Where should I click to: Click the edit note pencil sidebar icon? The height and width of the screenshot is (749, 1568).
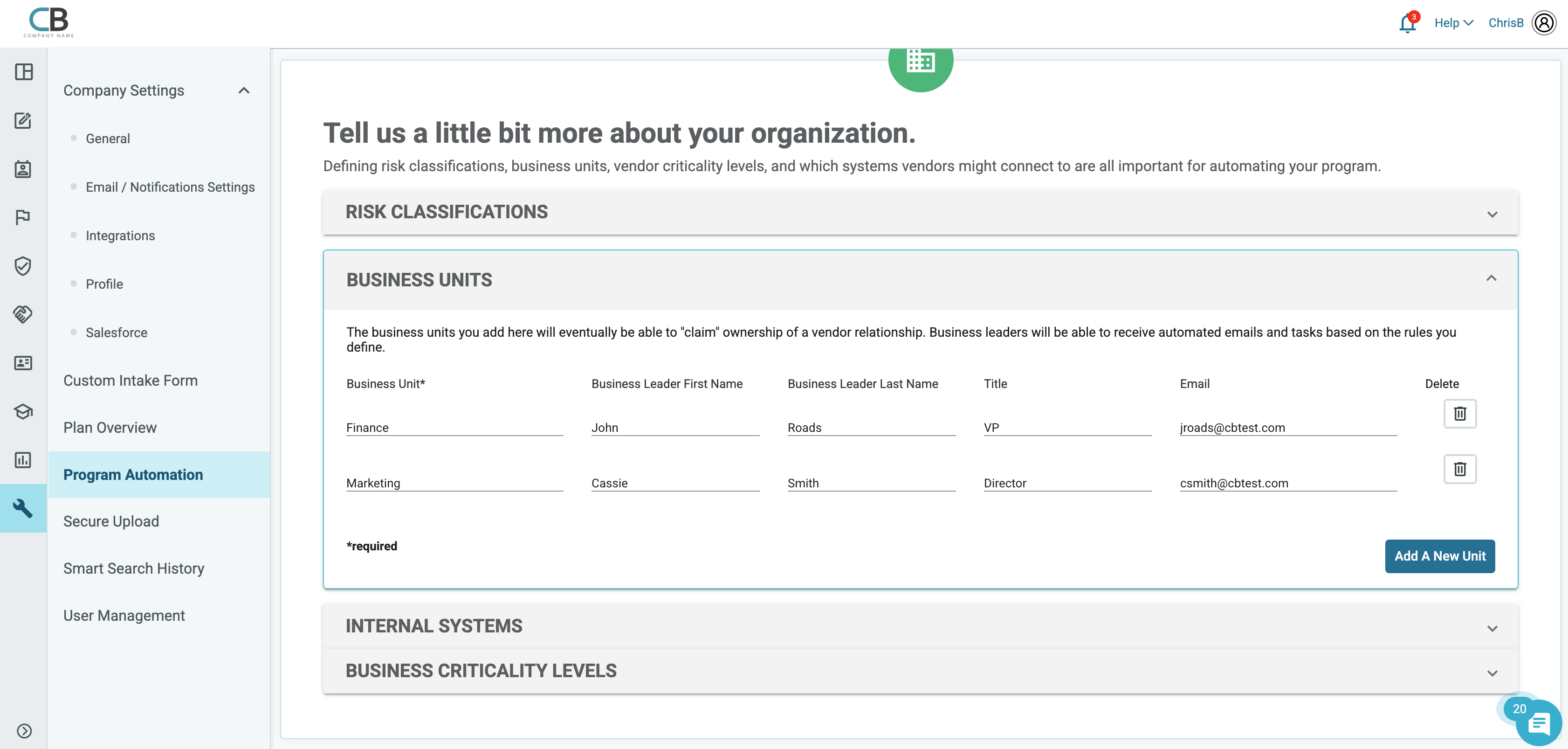click(23, 121)
